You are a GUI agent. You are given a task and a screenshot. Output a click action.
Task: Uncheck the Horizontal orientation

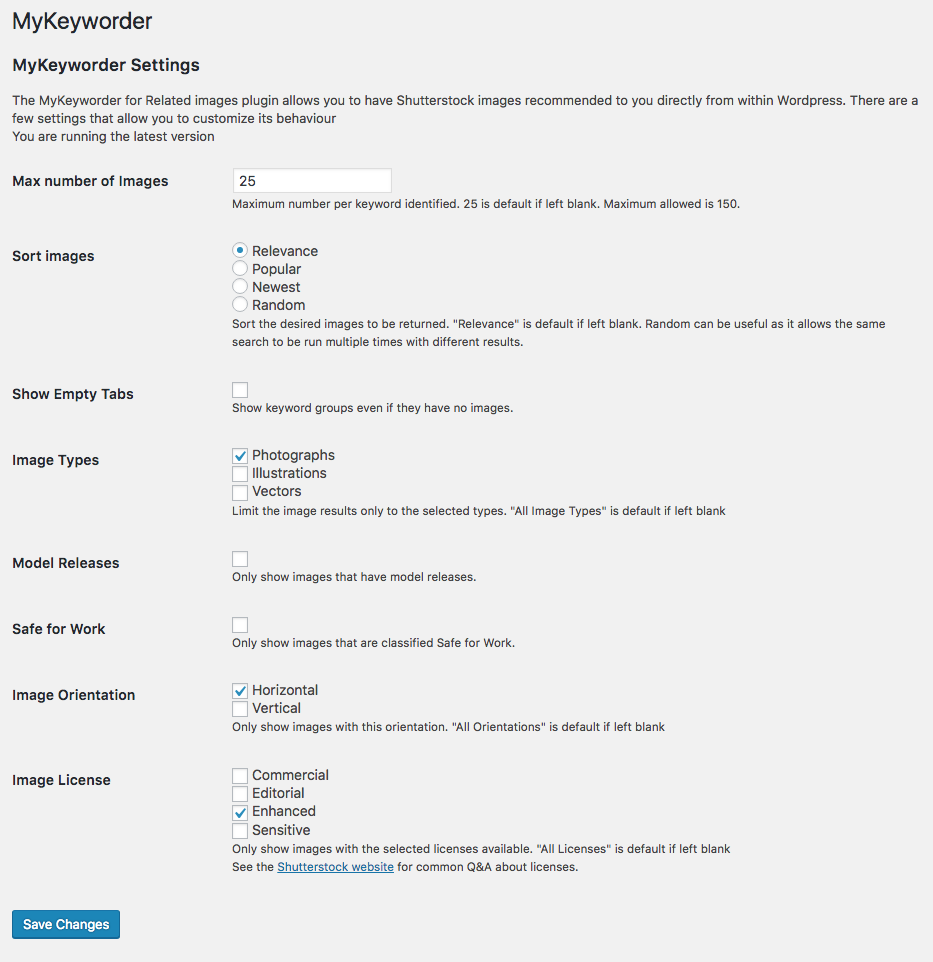[240, 691]
